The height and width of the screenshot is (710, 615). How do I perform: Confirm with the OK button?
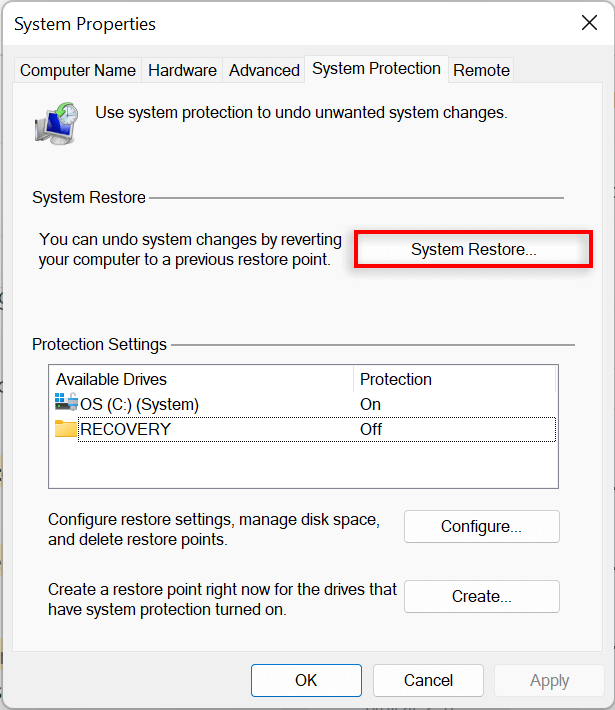point(306,680)
